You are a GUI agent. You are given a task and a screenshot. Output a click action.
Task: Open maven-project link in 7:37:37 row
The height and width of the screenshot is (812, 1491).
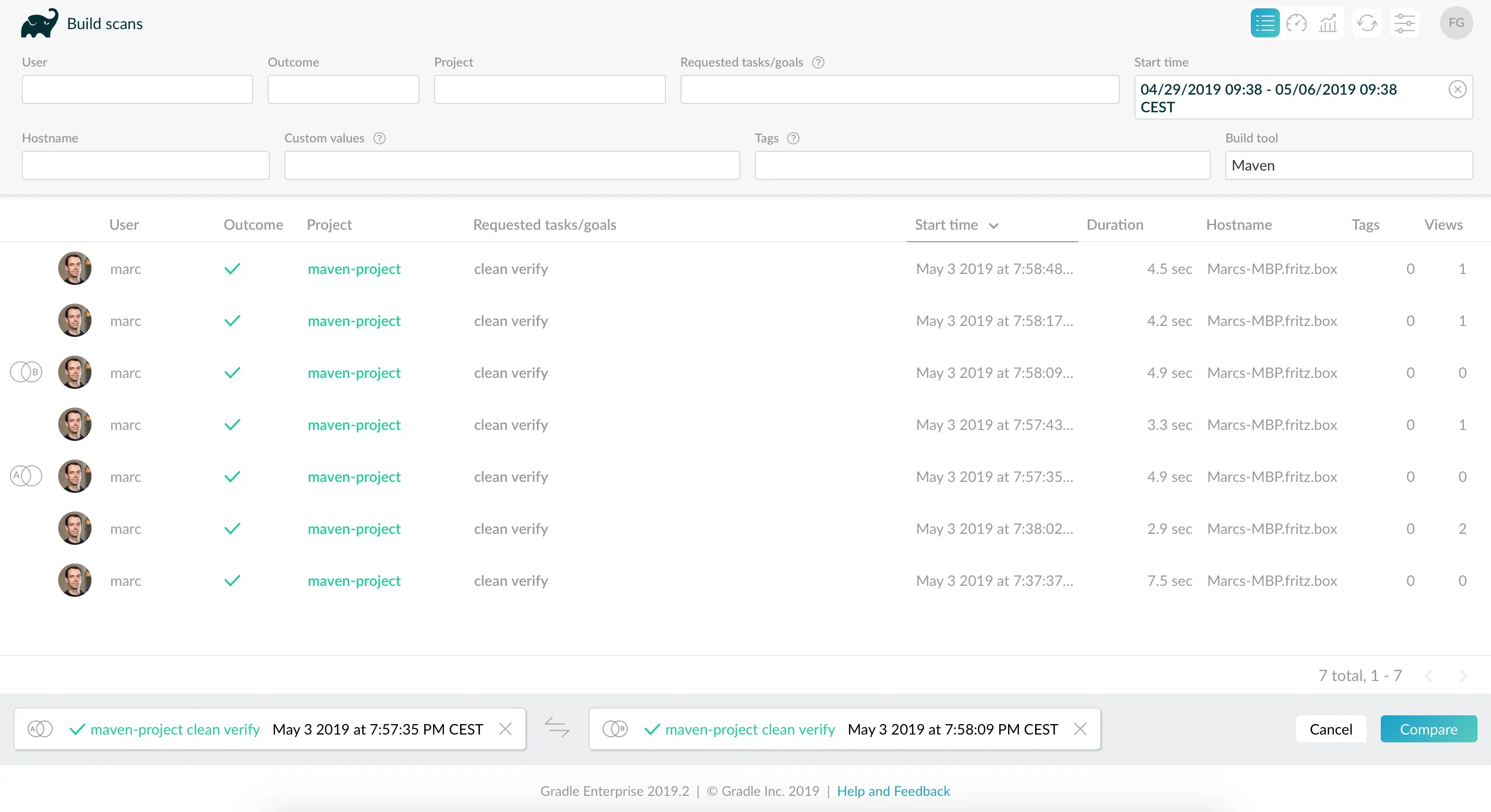point(354,581)
